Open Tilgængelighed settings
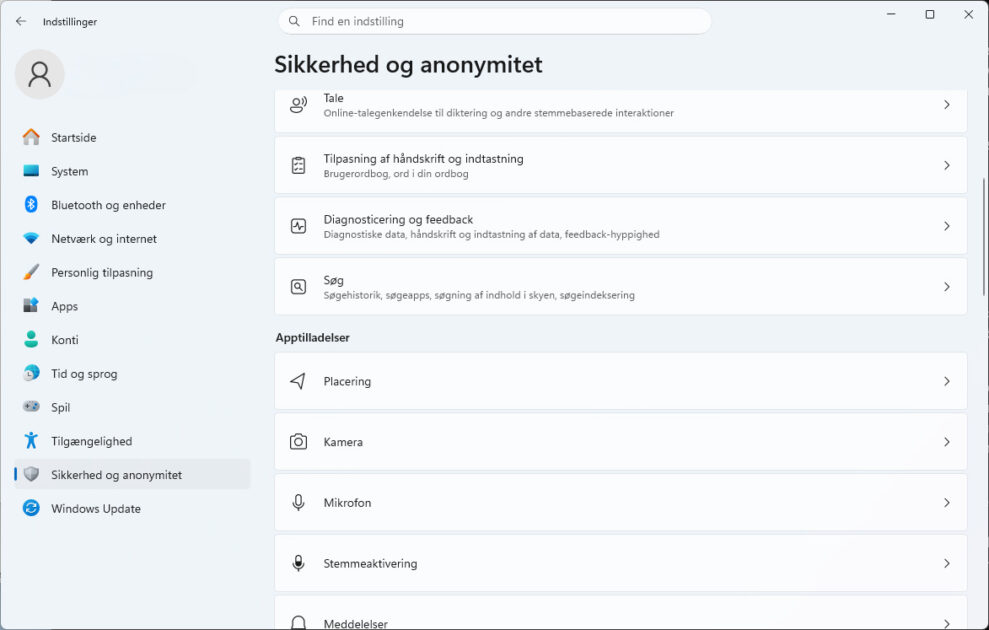This screenshot has height=630, width=989. pos(132,441)
